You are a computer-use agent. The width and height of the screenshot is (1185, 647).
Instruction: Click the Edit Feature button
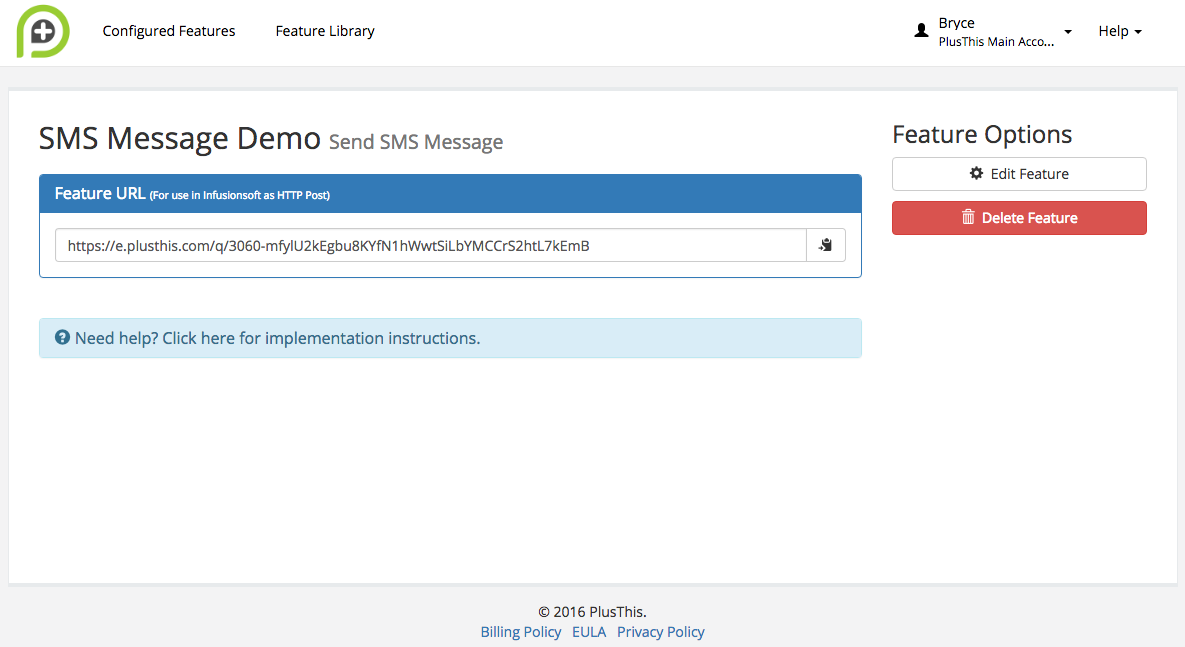pyautogui.click(x=1019, y=174)
